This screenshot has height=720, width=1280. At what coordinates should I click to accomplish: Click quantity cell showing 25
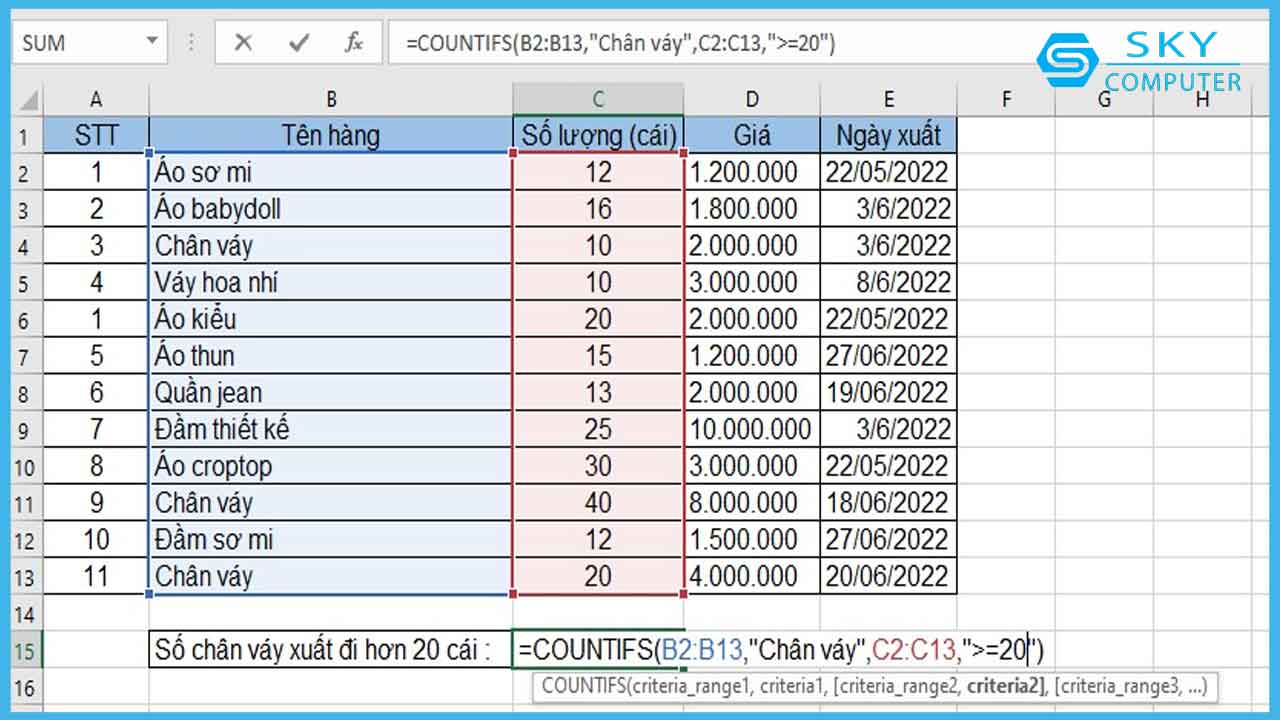[x=598, y=429]
